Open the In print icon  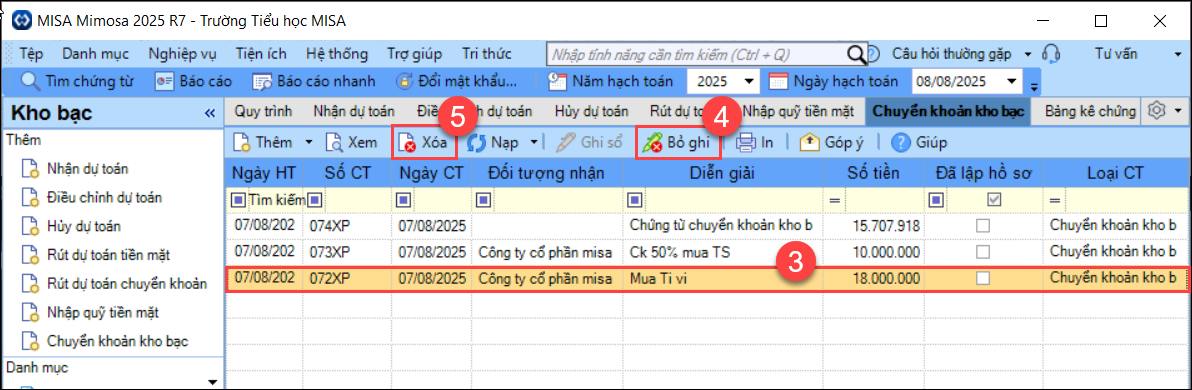pos(746,142)
